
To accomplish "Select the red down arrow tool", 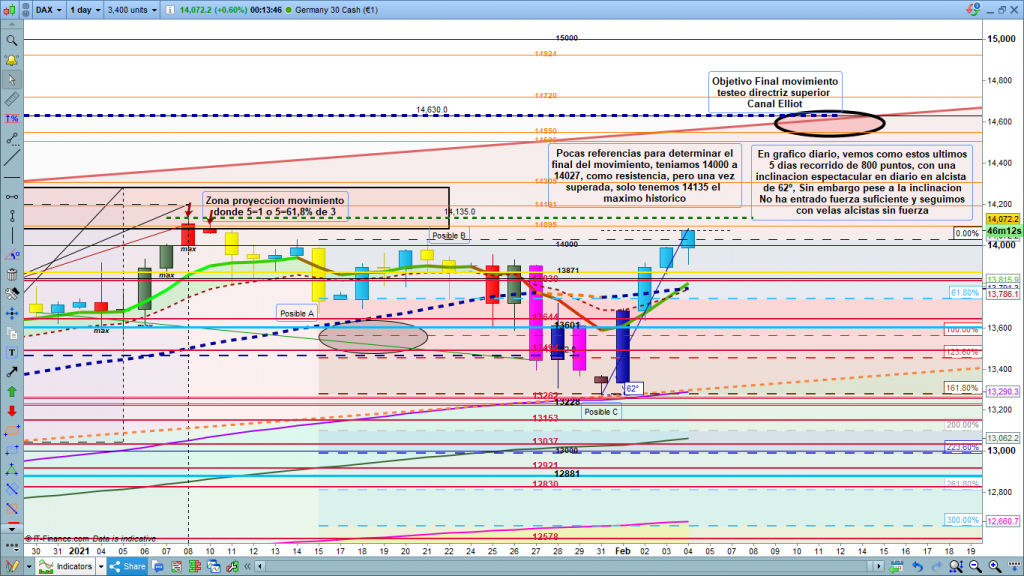I will 12,410.
